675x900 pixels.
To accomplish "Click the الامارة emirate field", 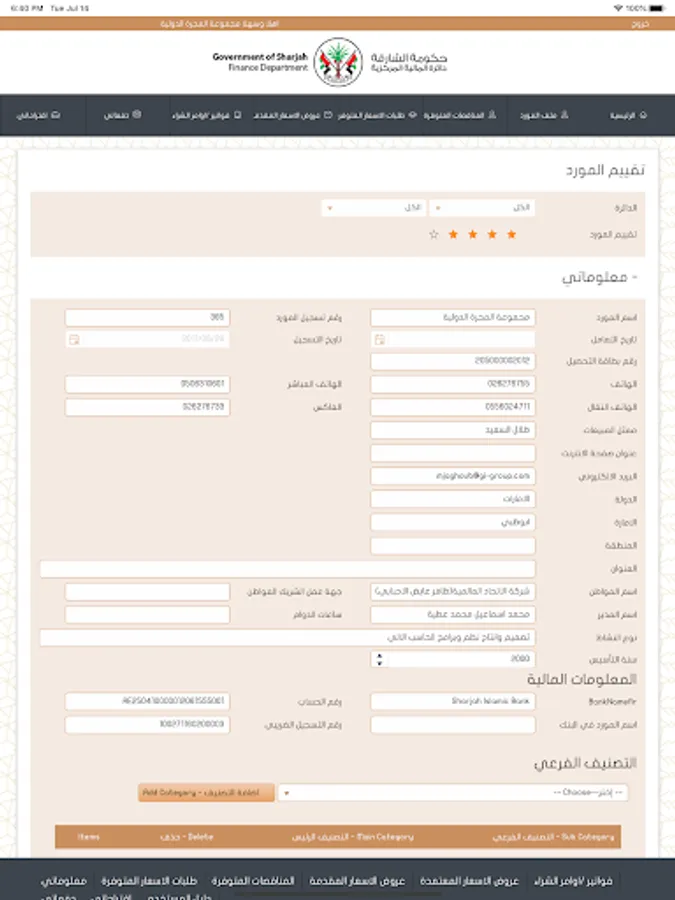I will point(453,522).
